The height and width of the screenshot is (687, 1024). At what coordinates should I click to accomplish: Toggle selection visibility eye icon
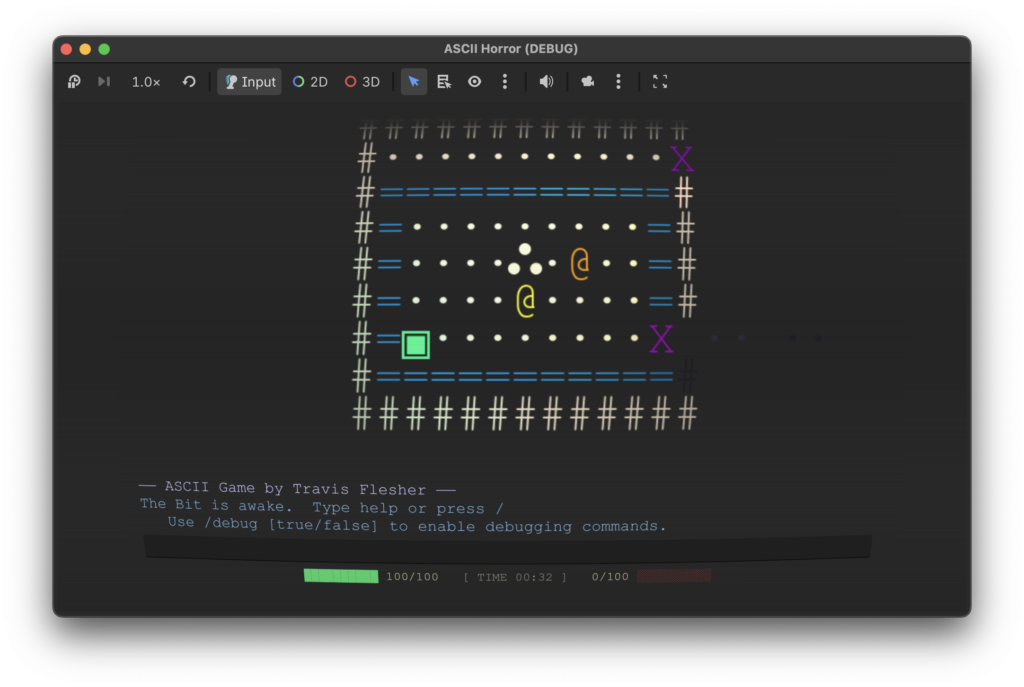(475, 82)
